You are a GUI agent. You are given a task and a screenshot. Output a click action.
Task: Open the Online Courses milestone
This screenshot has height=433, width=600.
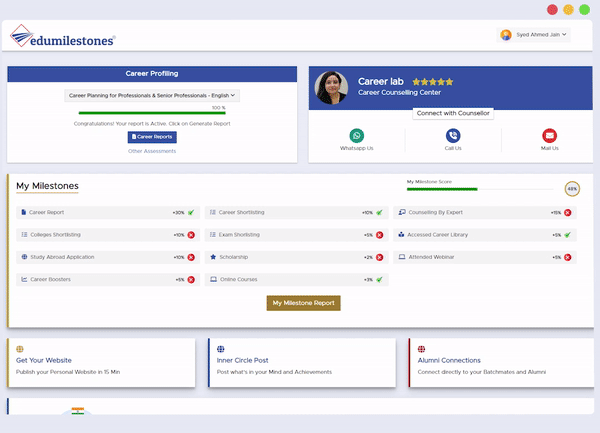[297, 280]
